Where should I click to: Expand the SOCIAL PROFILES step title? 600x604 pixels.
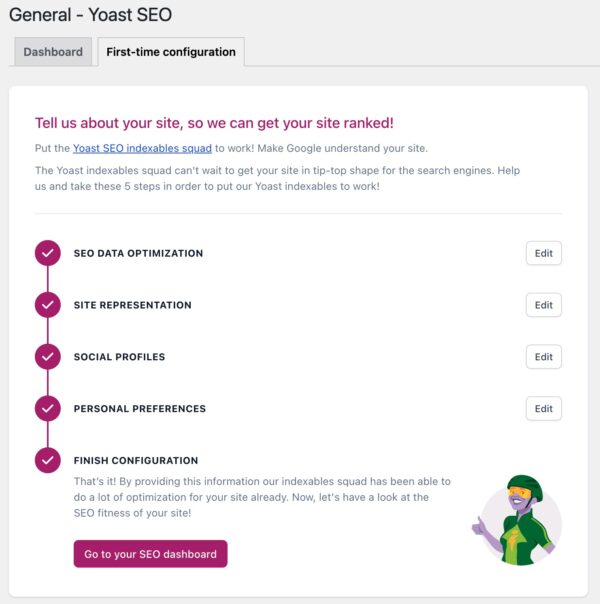(x=119, y=357)
